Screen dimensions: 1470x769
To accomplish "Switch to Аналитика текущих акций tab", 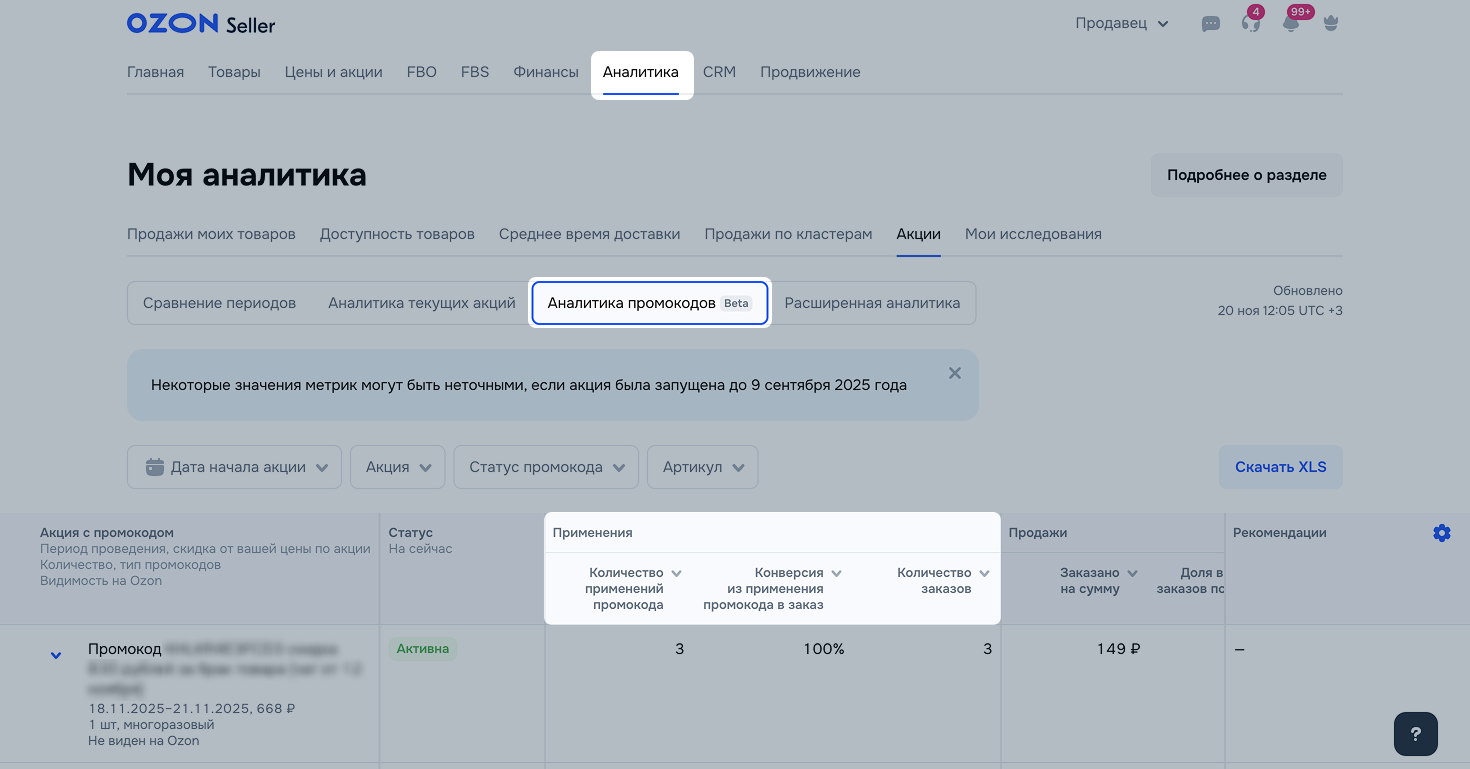I will point(421,303).
